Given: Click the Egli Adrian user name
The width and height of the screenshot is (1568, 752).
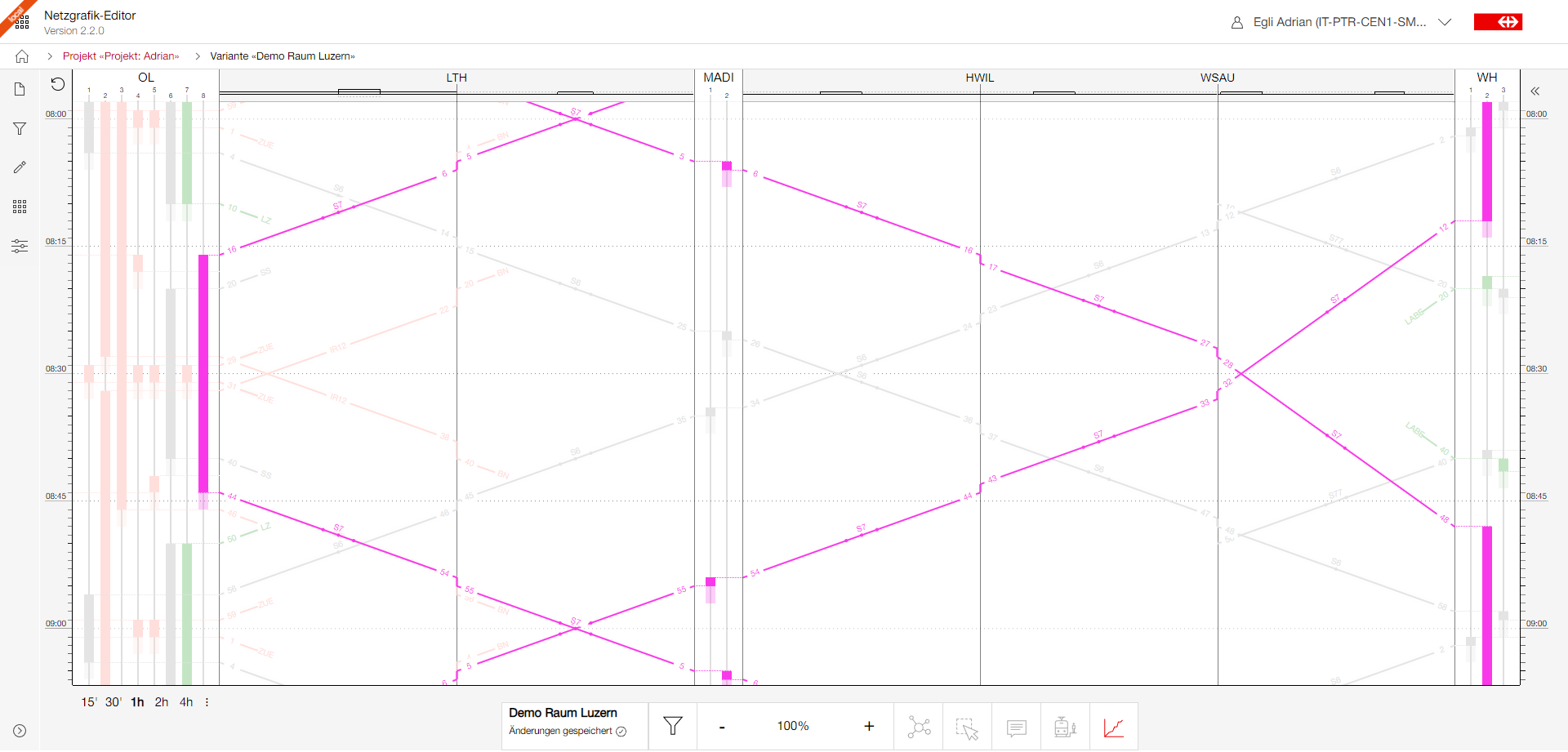Looking at the screenshot, I should click(1339, 22).
